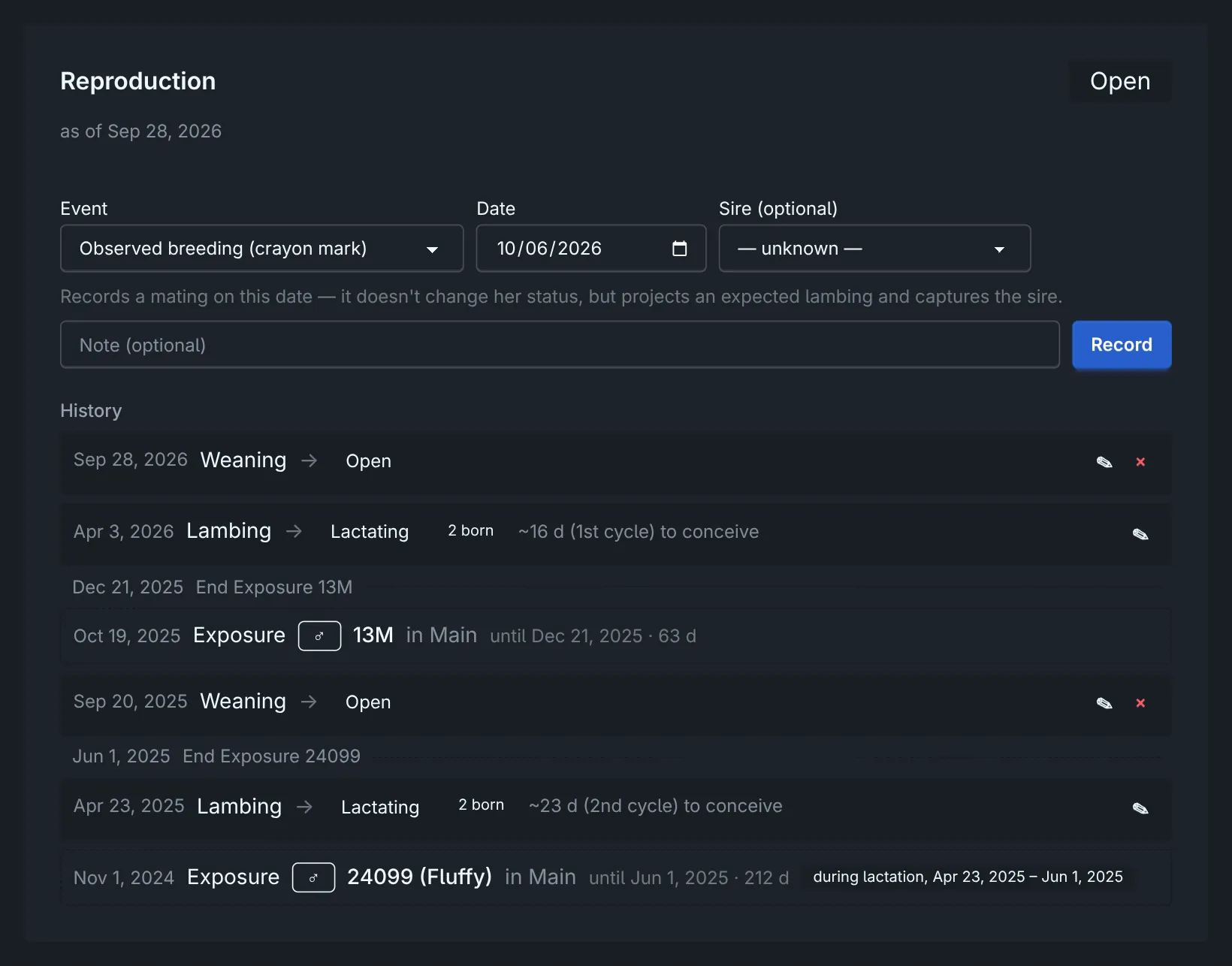Edit the Apr 23, 2025 Lambing entry
Viewport: 1232px width, 966px height.
coord(1140,808)
